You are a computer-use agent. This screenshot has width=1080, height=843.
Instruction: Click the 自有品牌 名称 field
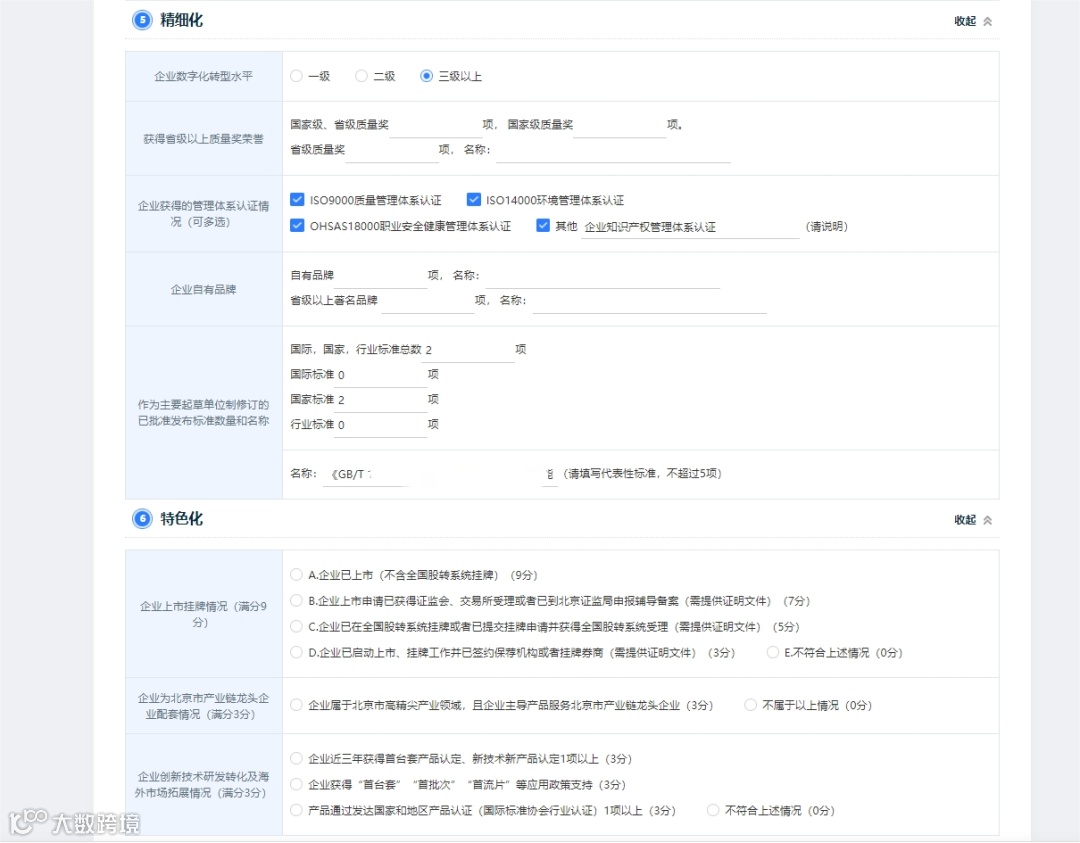[x=603, y=276]
